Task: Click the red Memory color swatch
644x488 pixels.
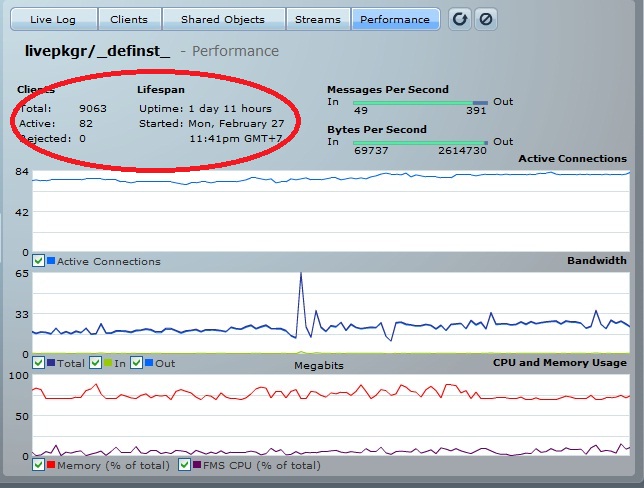Action: [51, 465]
